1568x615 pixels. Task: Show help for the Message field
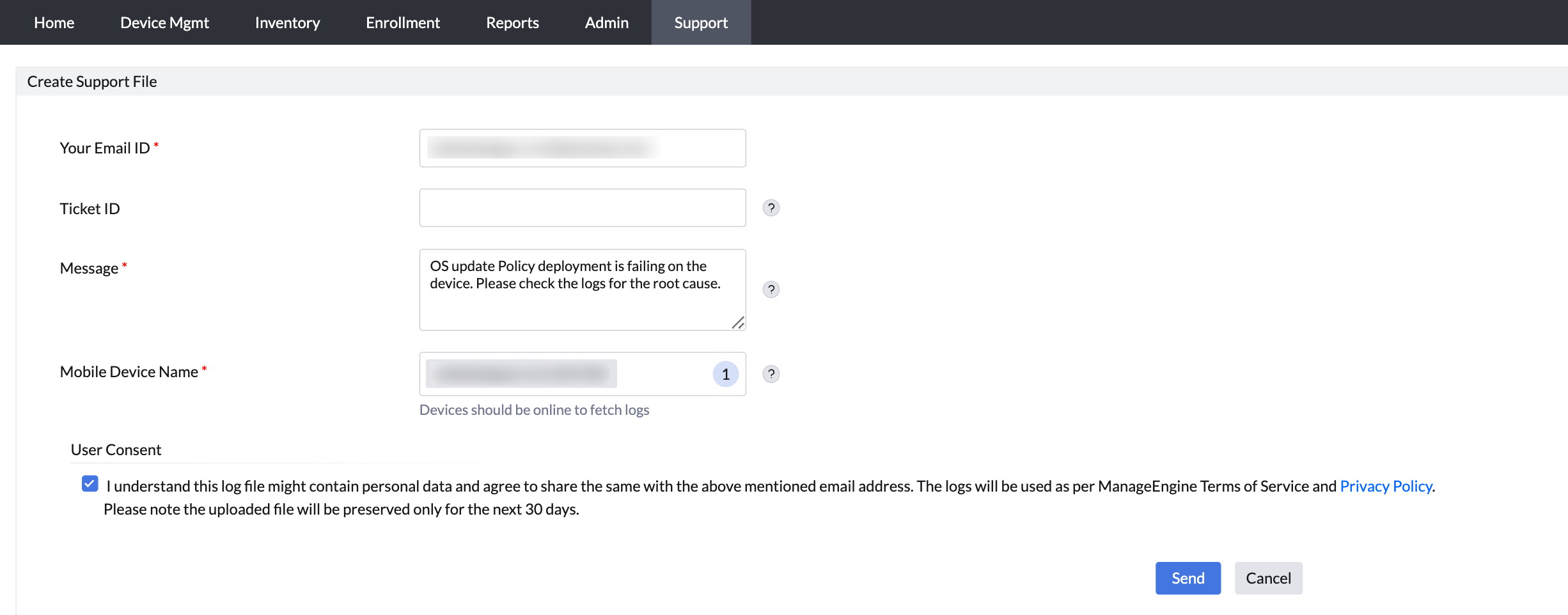click(x=771, y=290)
